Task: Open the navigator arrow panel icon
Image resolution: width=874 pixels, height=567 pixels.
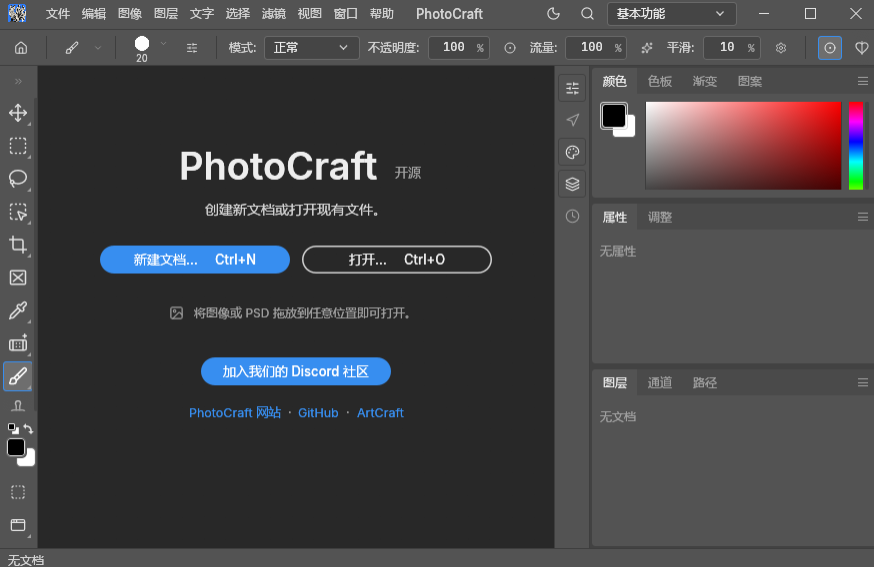Action: tap(572, 120)
